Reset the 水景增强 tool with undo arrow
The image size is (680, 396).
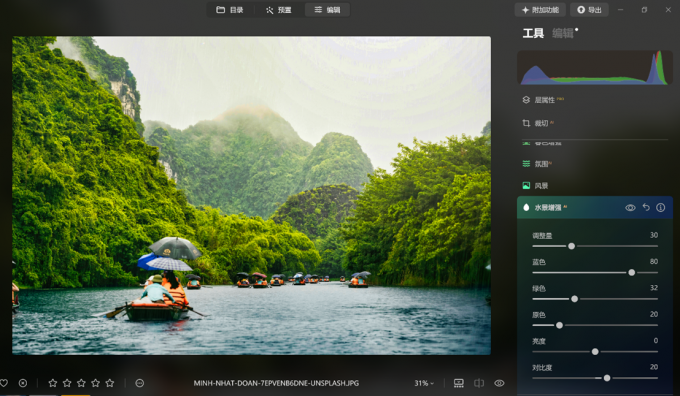pos(646,207)
